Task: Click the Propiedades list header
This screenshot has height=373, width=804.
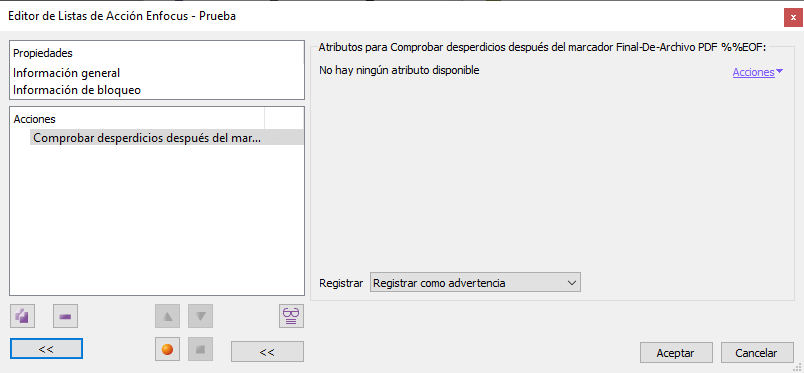Action: pyautogui.click(x=43, y=53)
